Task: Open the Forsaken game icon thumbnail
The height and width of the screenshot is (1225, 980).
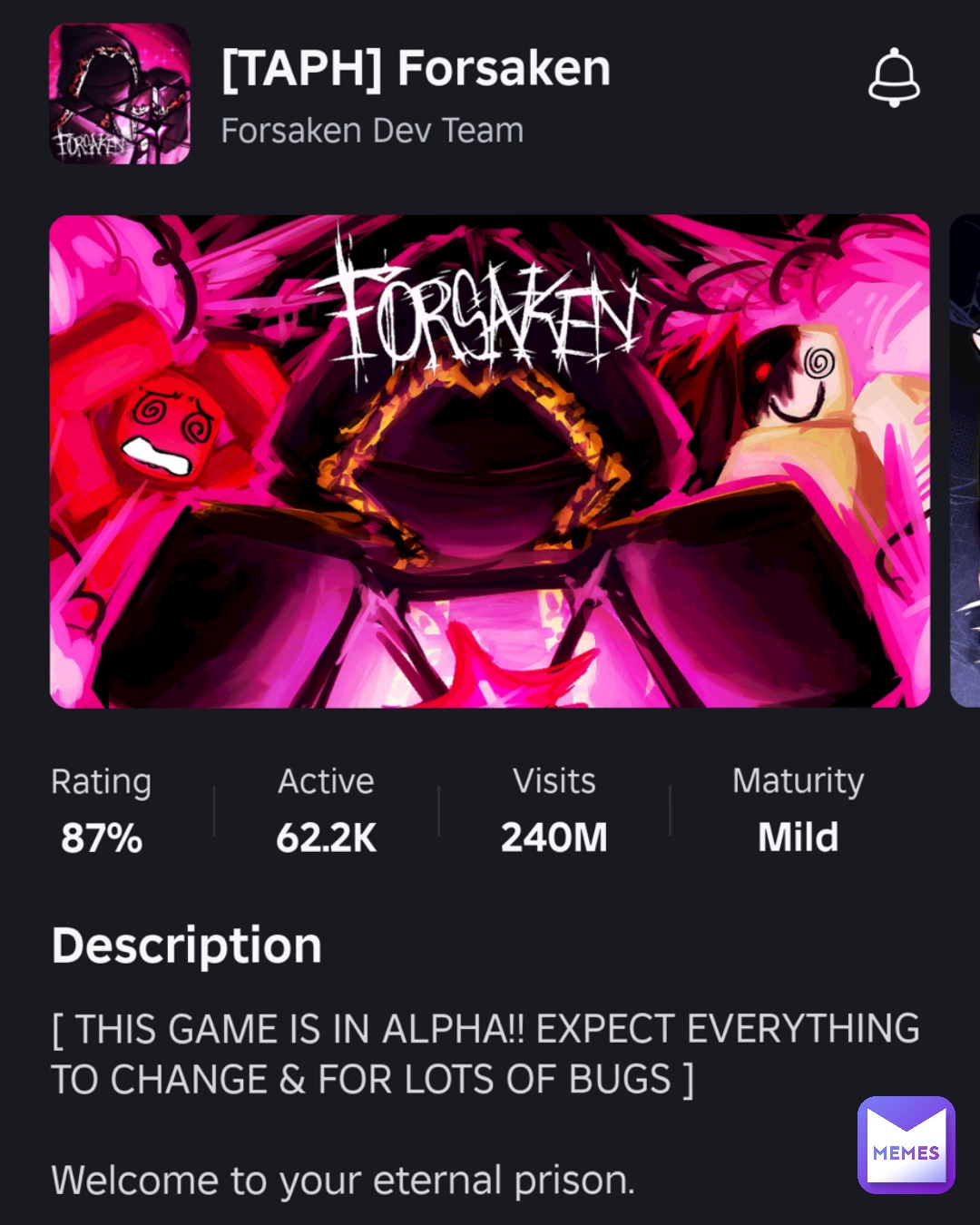Action: click(x=120, y=93)
